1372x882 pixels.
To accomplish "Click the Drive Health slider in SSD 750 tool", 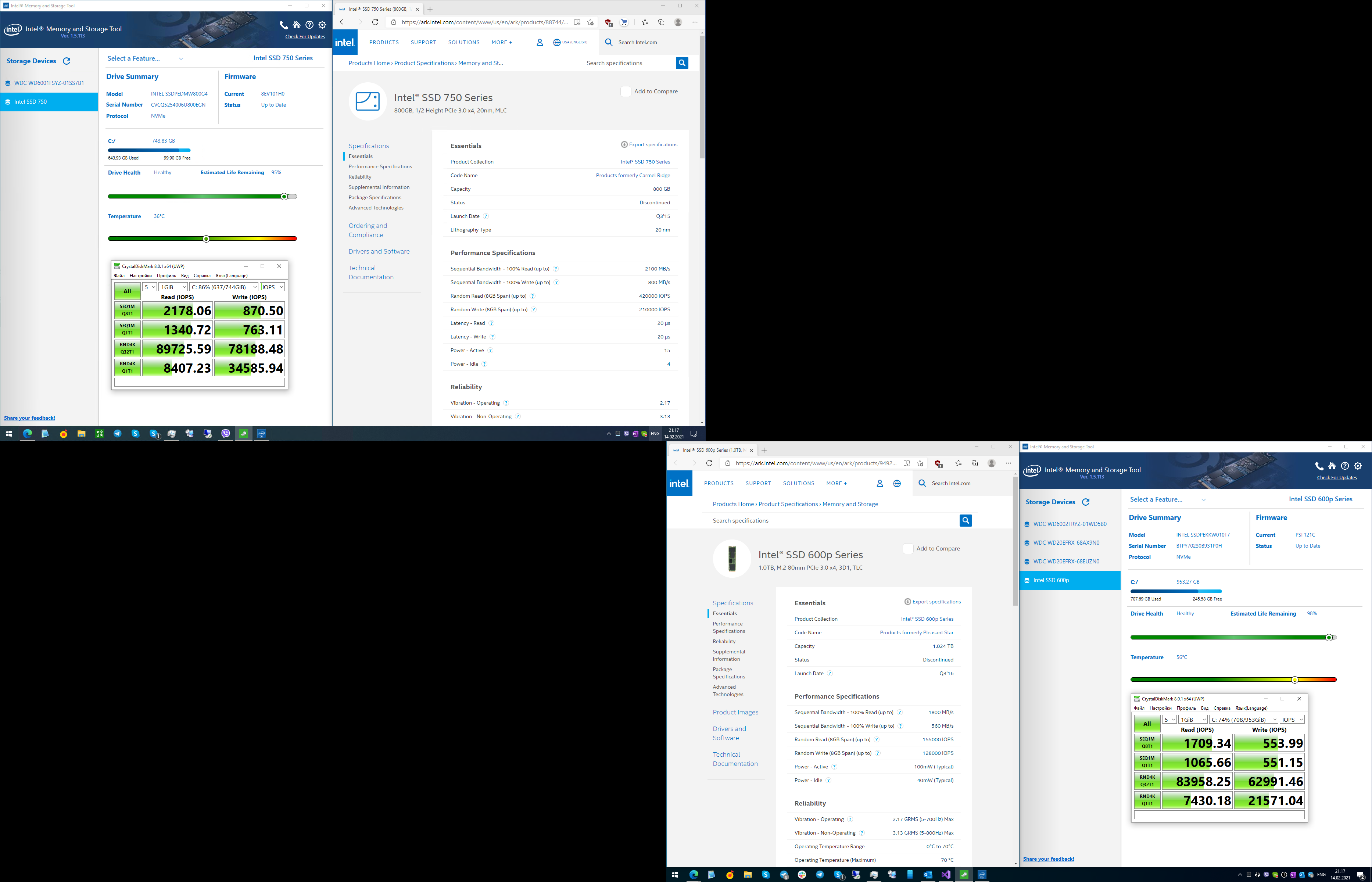I will point(202,197).
